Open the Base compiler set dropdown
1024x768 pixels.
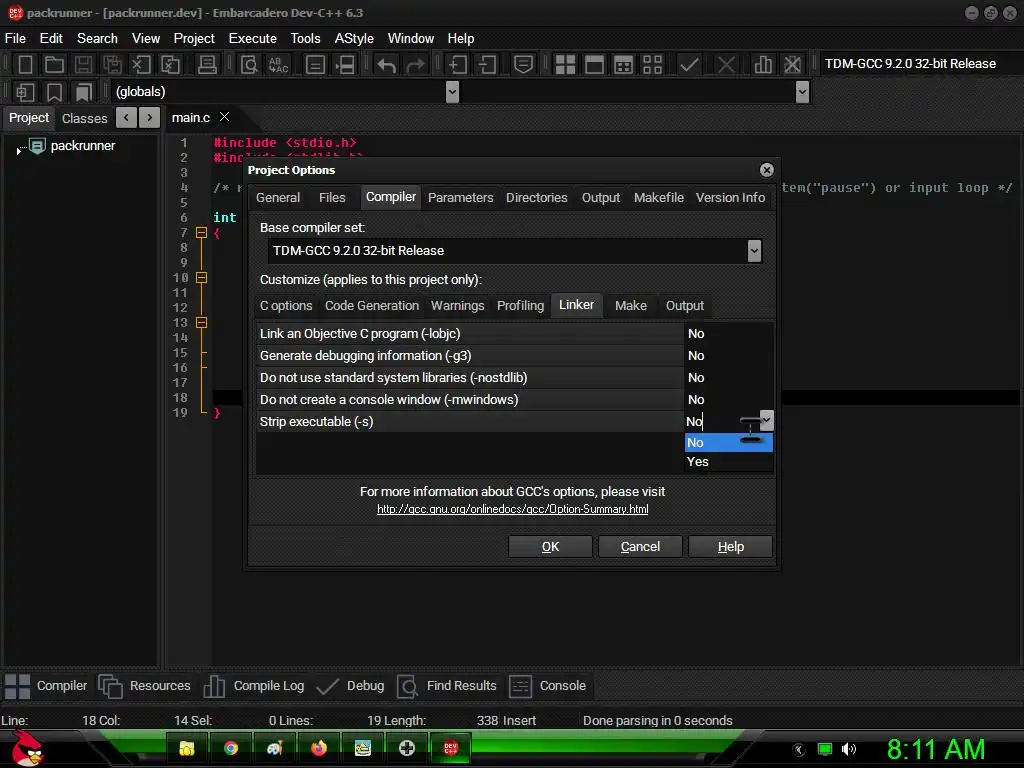pos(754,251)
